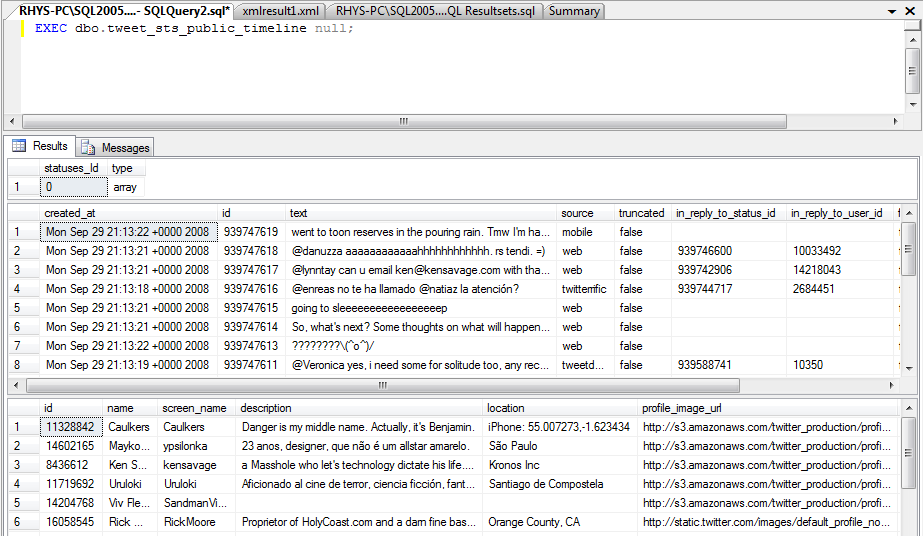Click the location column header
Screen dimensions: 923x536
(560, 408)
